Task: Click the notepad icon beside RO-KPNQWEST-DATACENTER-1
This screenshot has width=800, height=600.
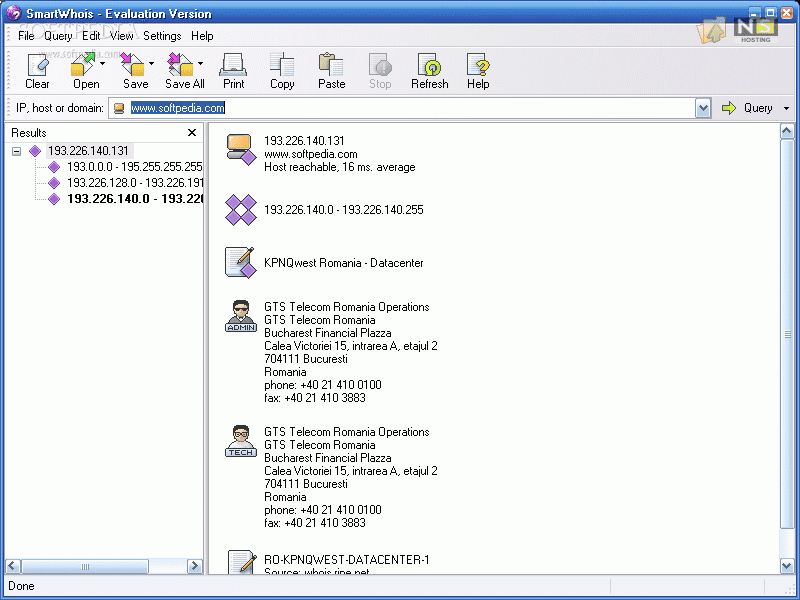Action: pos(241,562)
